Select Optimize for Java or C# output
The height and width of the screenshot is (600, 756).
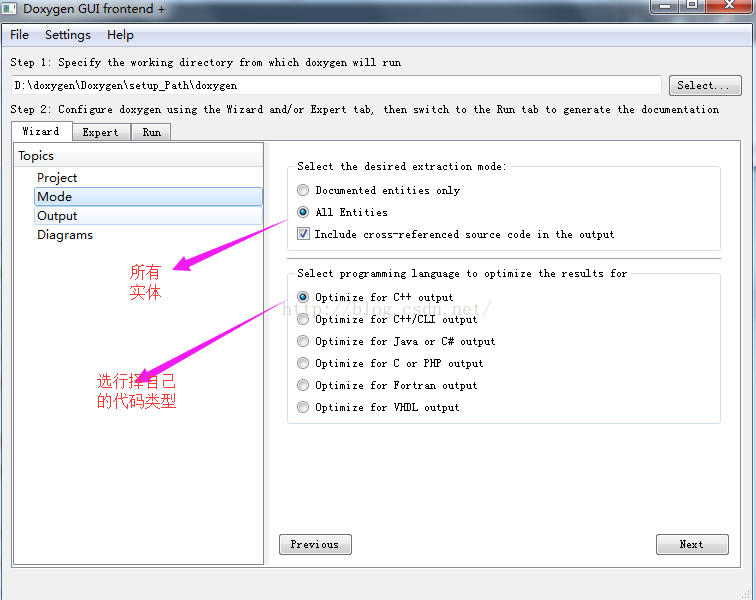tap(396, 341)
